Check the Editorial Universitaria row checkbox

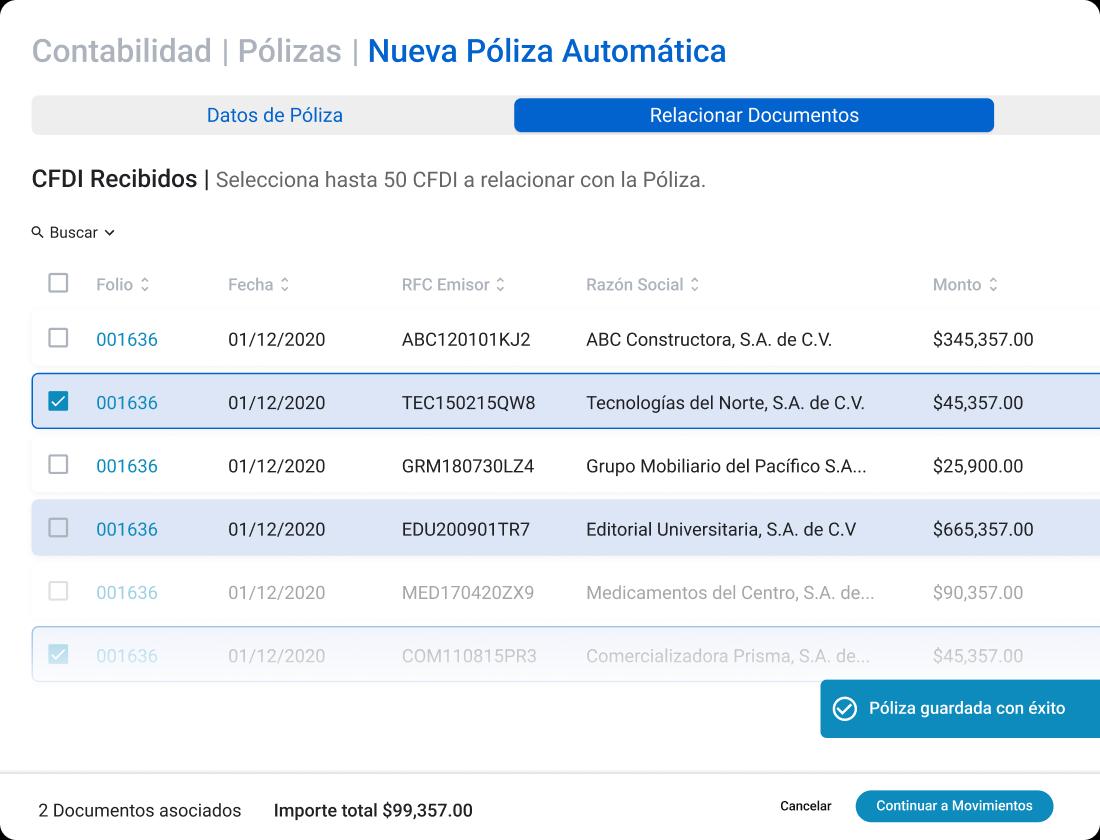pyautogui.click(x=58, y=528)
